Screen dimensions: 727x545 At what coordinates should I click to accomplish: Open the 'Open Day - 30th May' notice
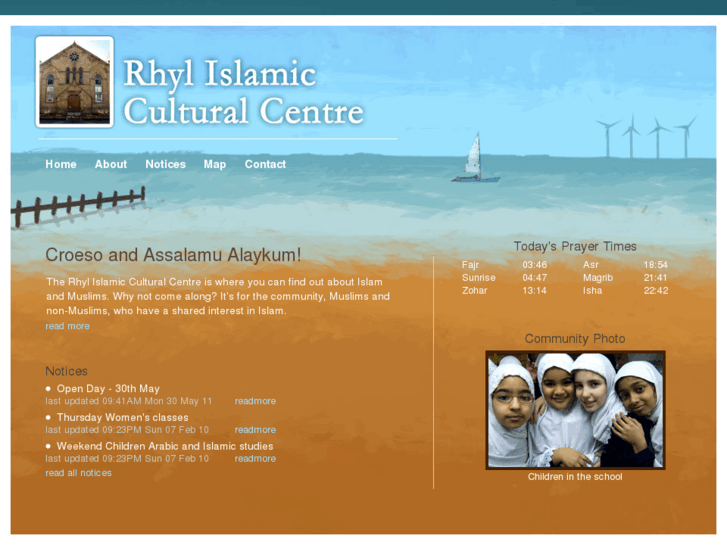pyautogui.click(x=108, y=389)
